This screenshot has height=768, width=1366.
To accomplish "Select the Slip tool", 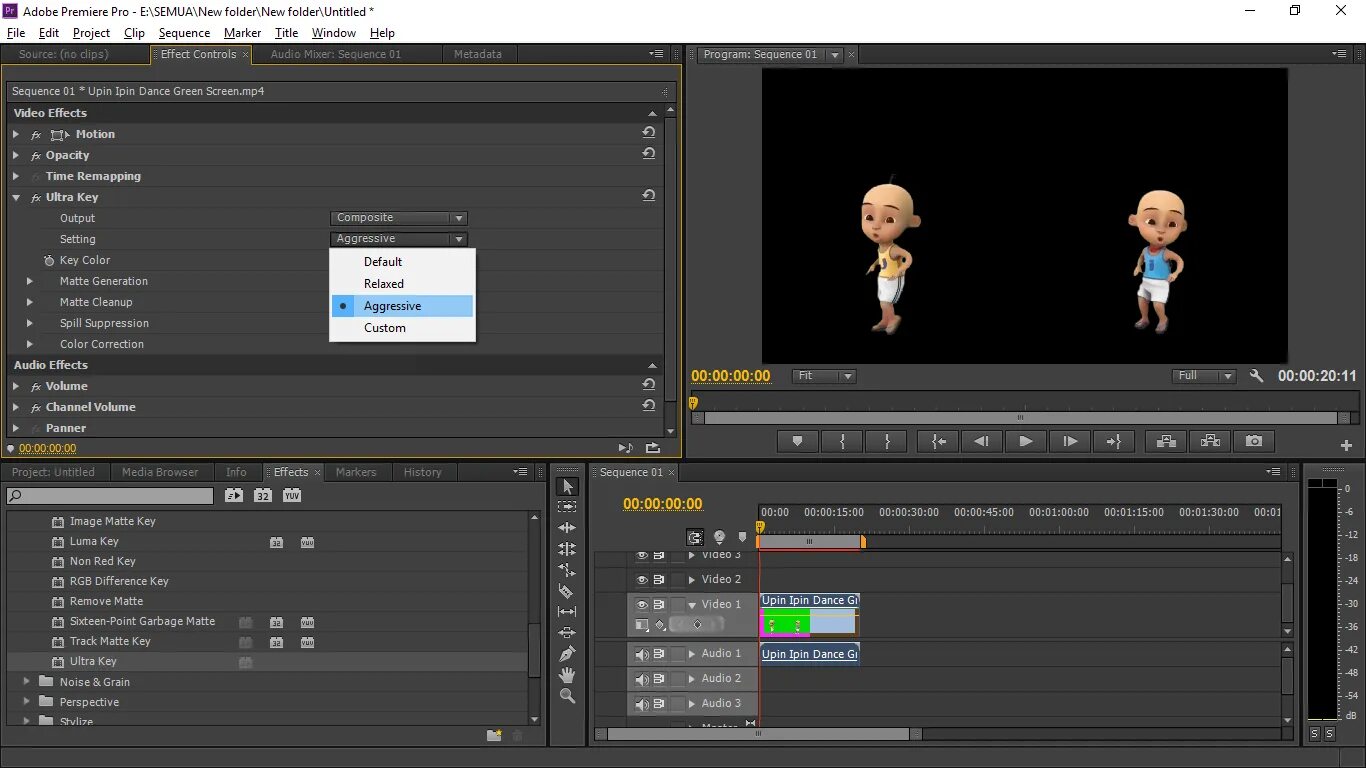I will pos(567,612).
